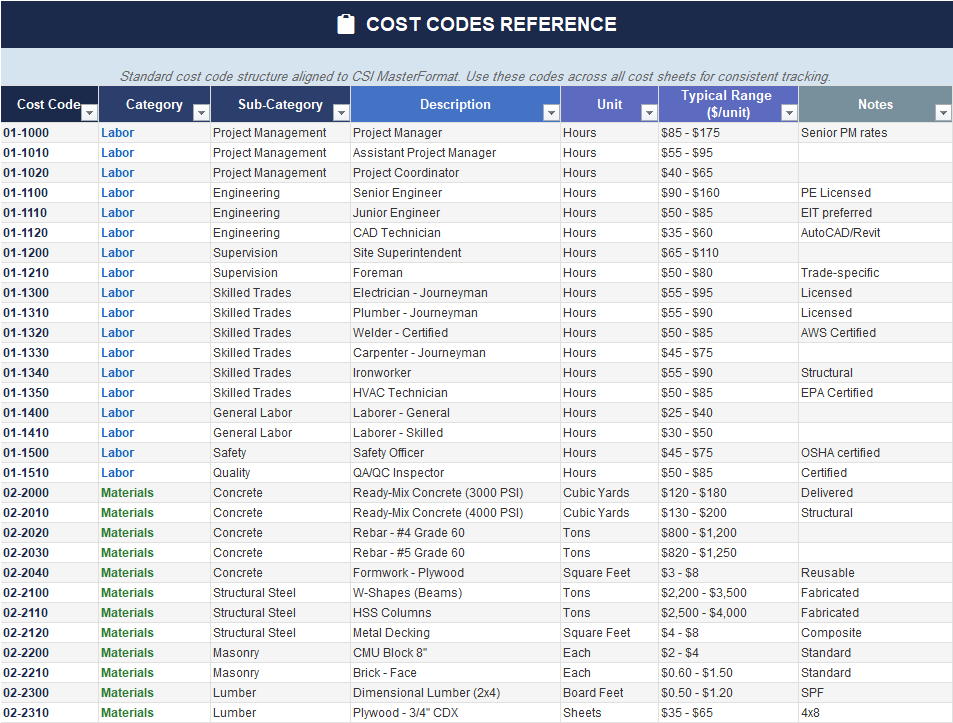Open the Typical Range column filter
This screenshot has height=723, width=953.
789,111
